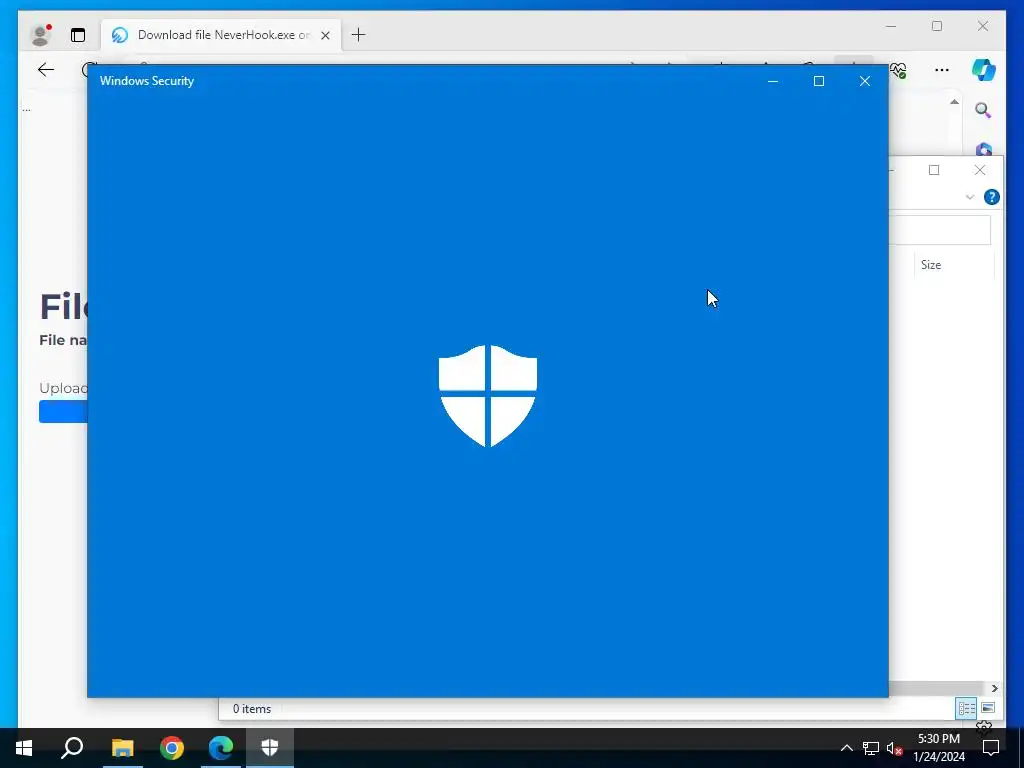Minimize the Edge browser window

tap(891, 26)
